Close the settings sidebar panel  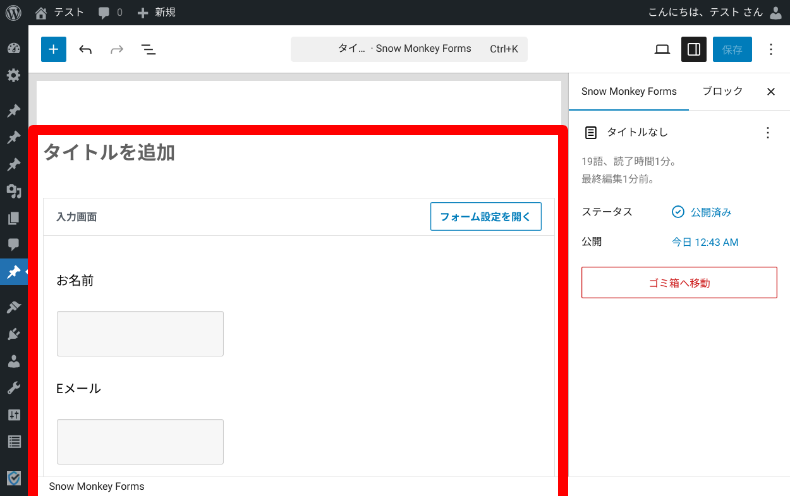pyautogui.click(x=771, y=92)
